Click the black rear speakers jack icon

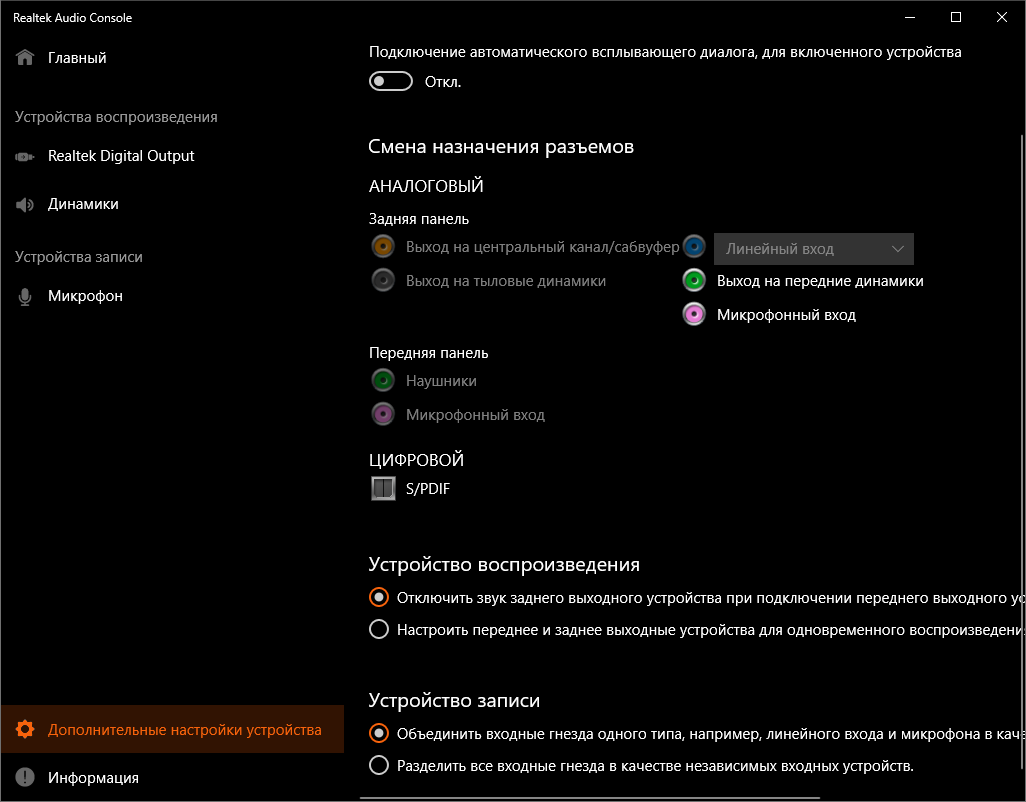point(382,281)
